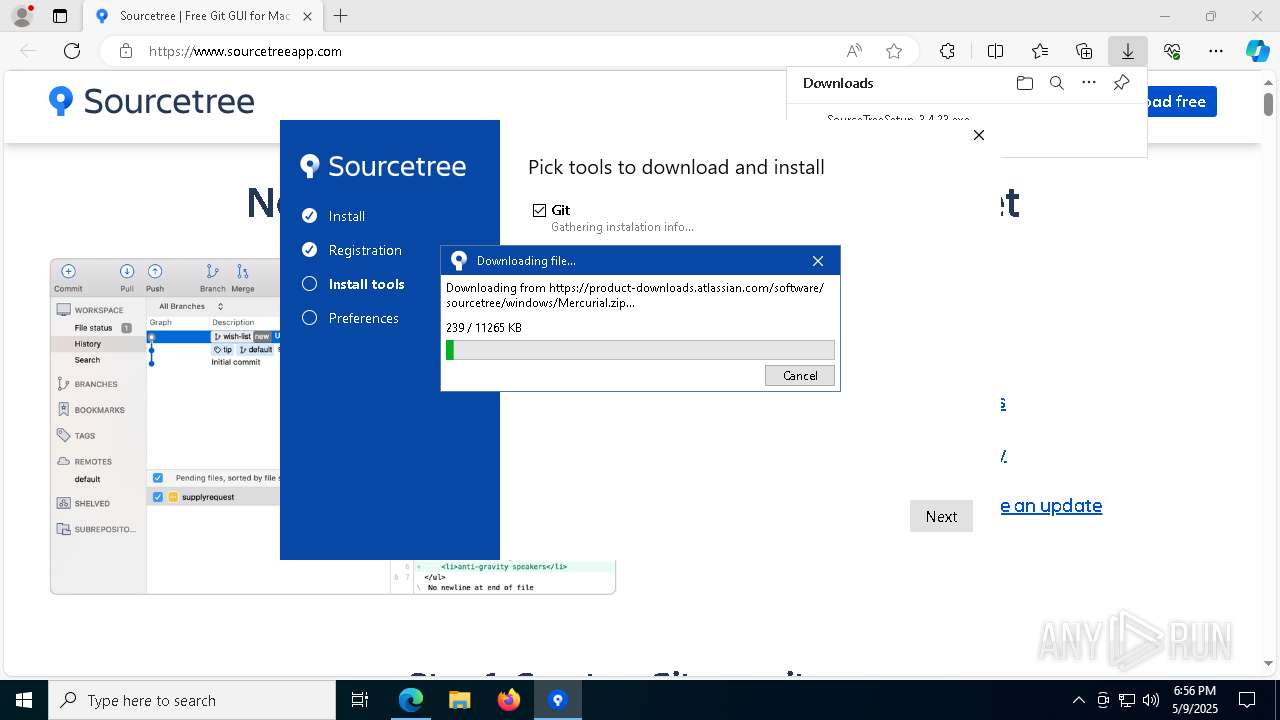Image resolution: width=1280 pixels, height=720 pixels.
Task: Select the Preferences step circle
Action: pyautogui.click(x=309, y=318)
